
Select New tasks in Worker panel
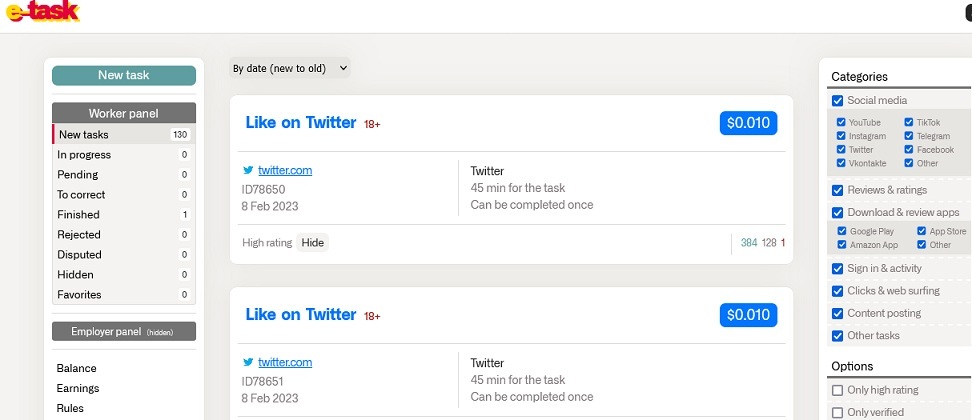click(84, 135)
